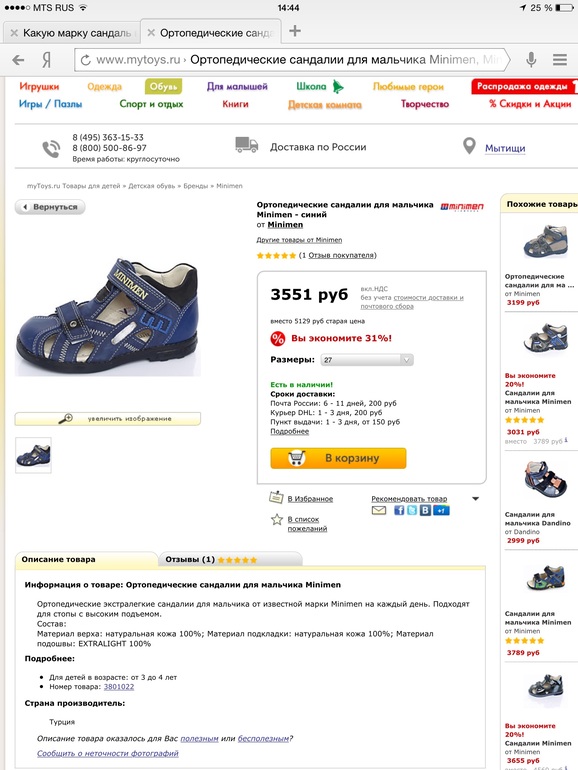Recommend product via email envelope icon
The width and height of the screenshot is (578, 770).
pyautogui.click(x=379, y=511)
